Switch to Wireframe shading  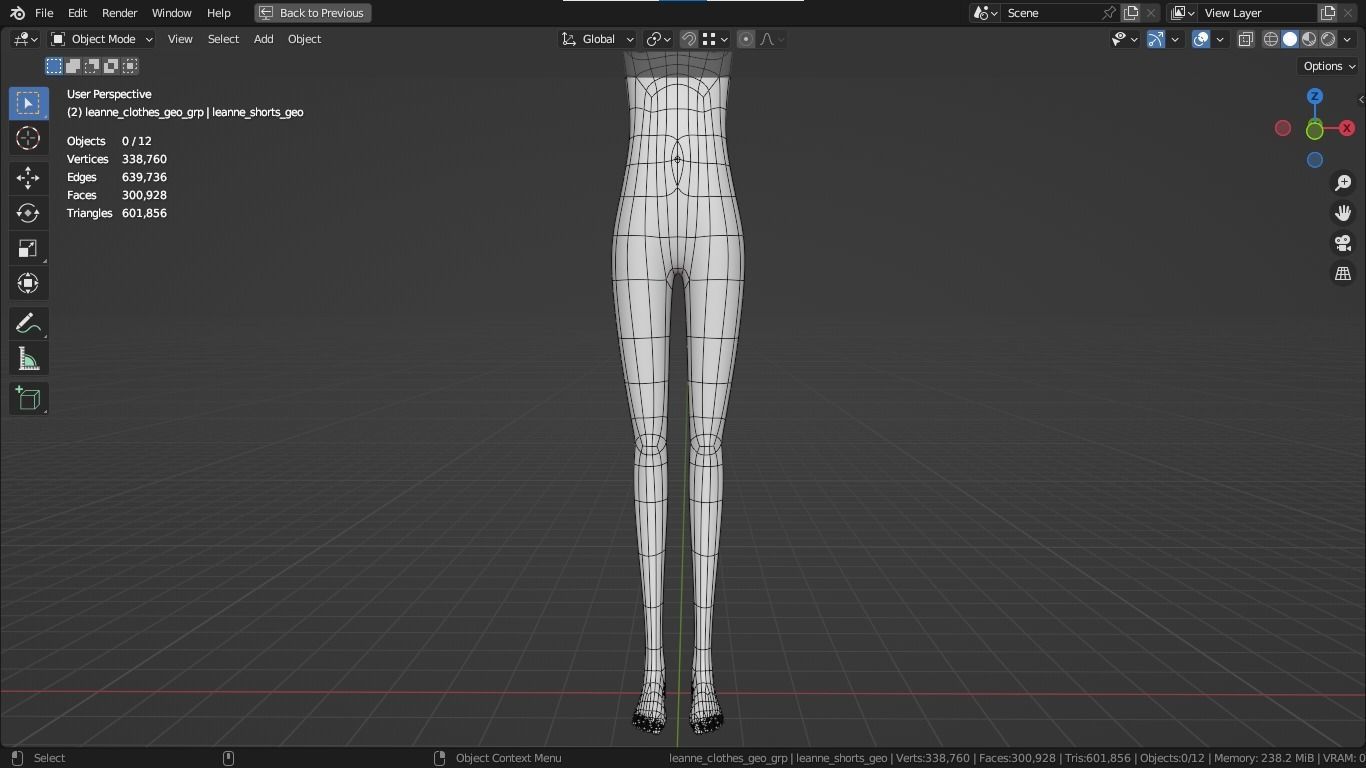point(1271,39)
